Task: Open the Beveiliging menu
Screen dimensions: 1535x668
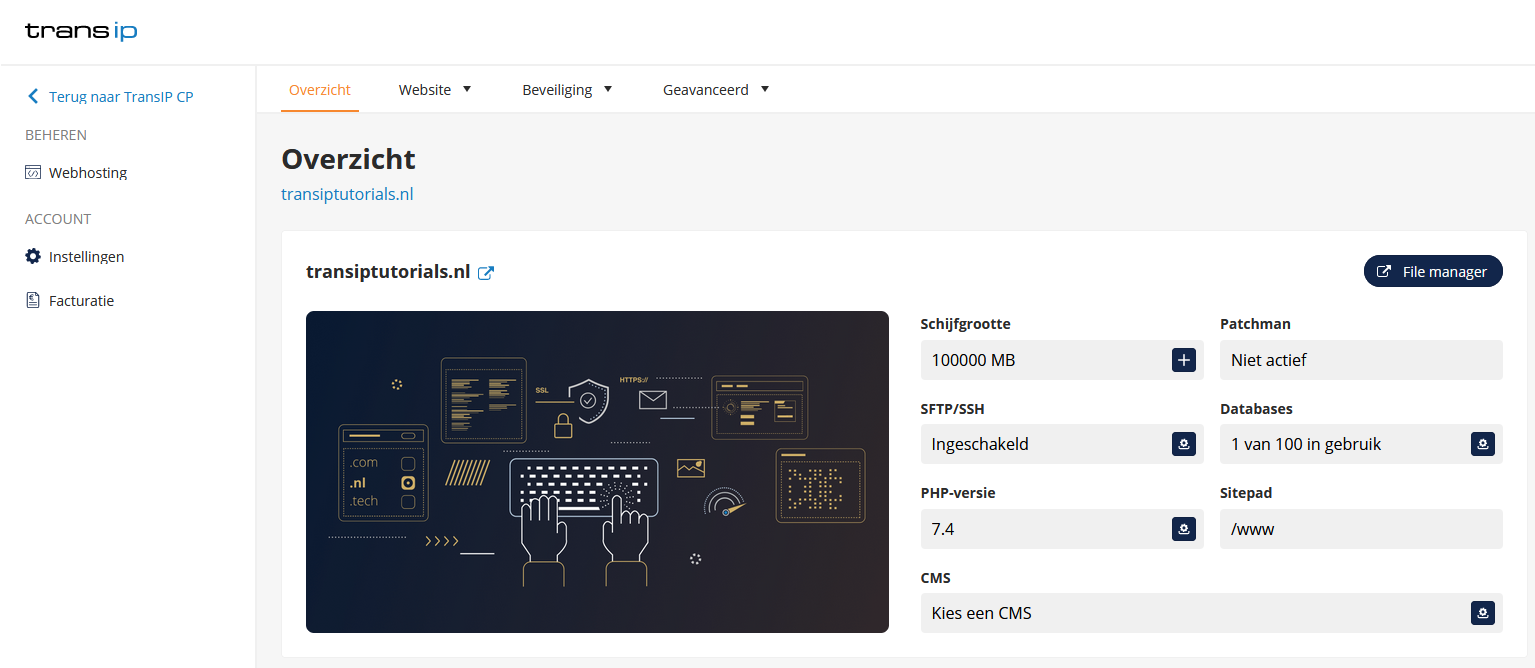Action: click(567, 90)
